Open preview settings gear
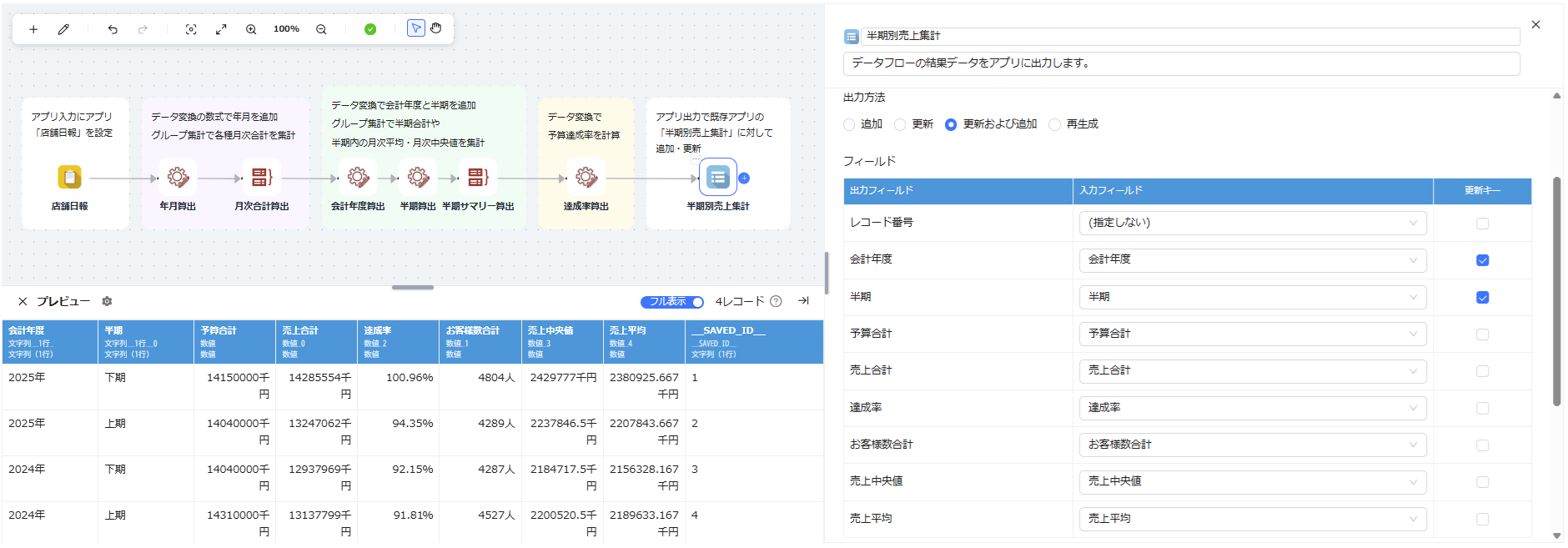1568x548 pixels. click(x=107, y=301)
